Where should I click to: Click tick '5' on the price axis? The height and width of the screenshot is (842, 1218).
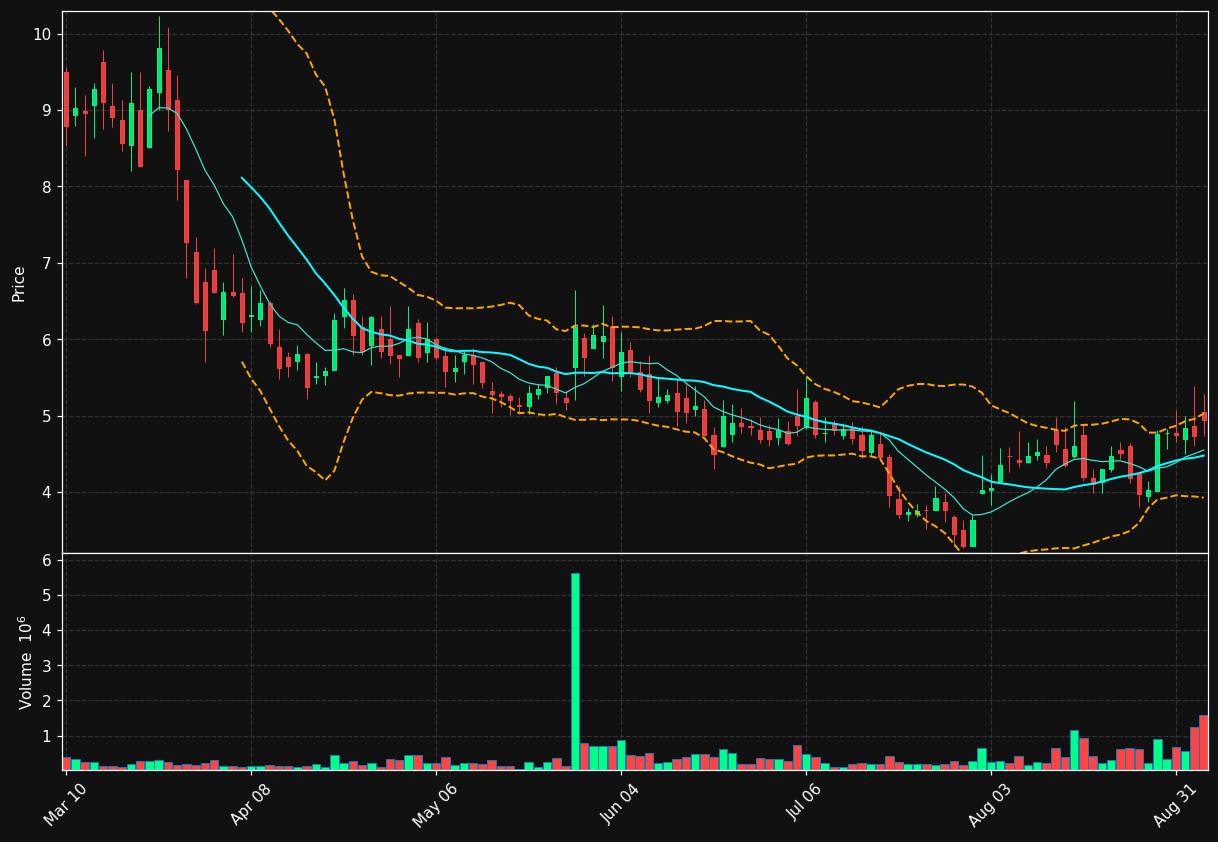pos(47,416)
